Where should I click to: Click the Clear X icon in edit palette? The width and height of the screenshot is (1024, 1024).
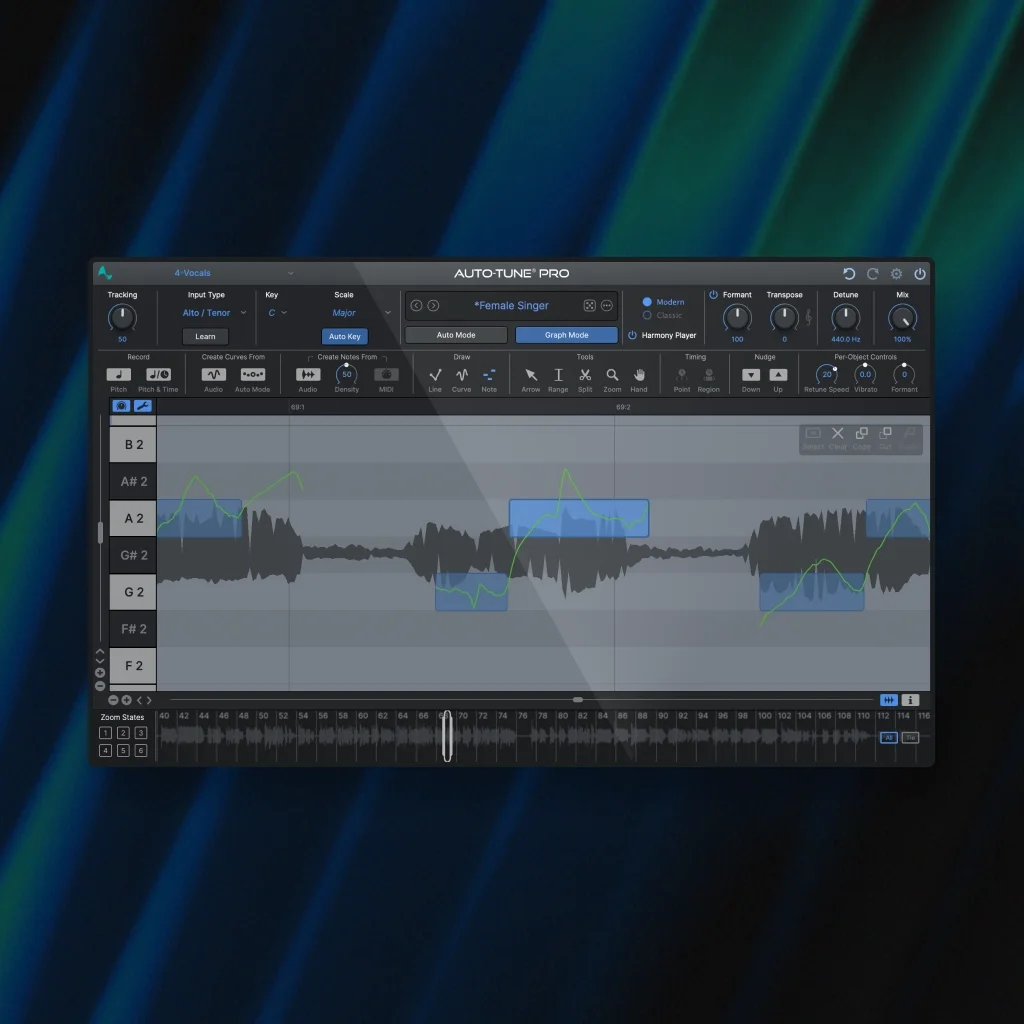[x=838, y=433]
